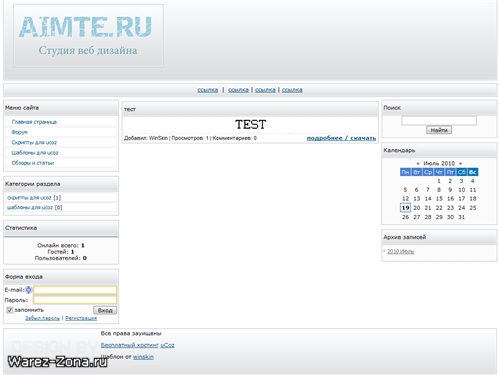Open подробнее / скачать link
This screenshot has width=500, height=375.
[x=341, y=138]
